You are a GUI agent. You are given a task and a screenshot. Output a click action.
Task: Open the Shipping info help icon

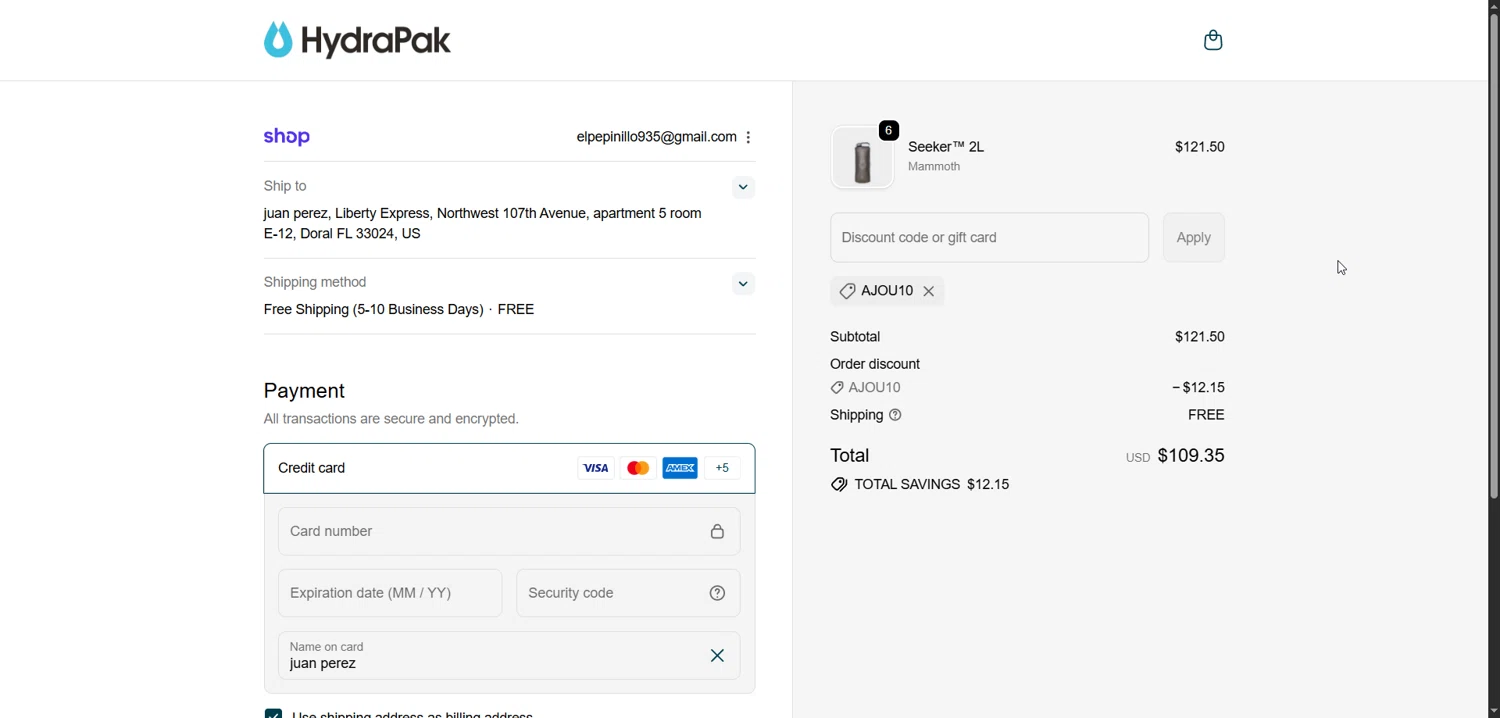896,415
